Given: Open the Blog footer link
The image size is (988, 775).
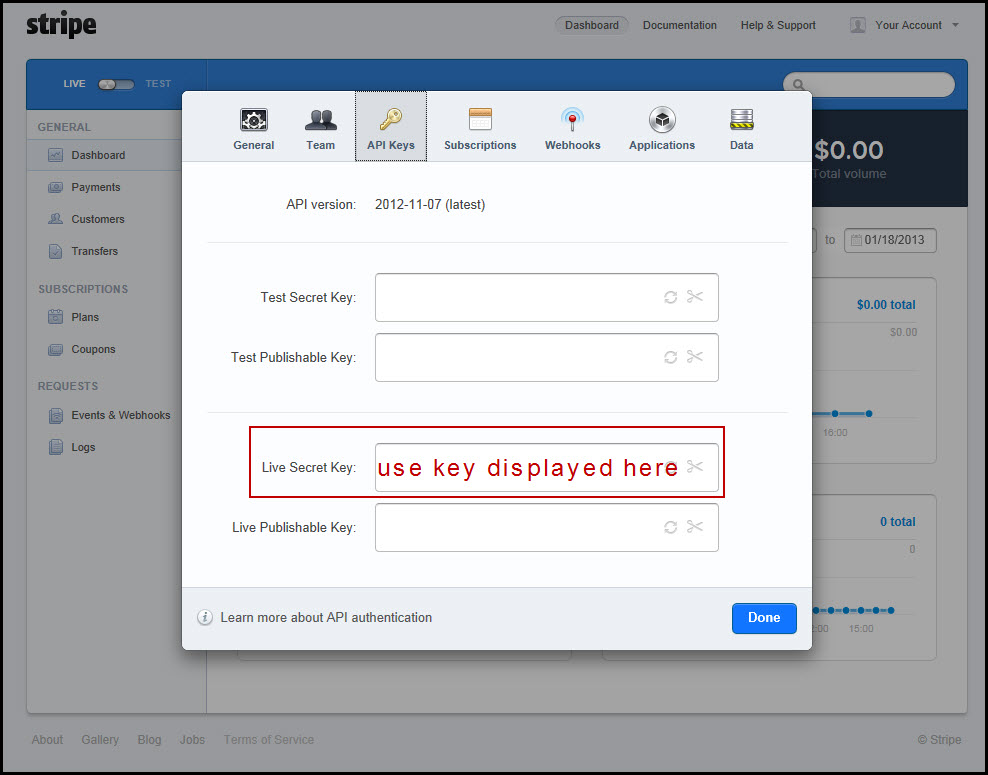Looking at the screenshot, I should [149, 740].
